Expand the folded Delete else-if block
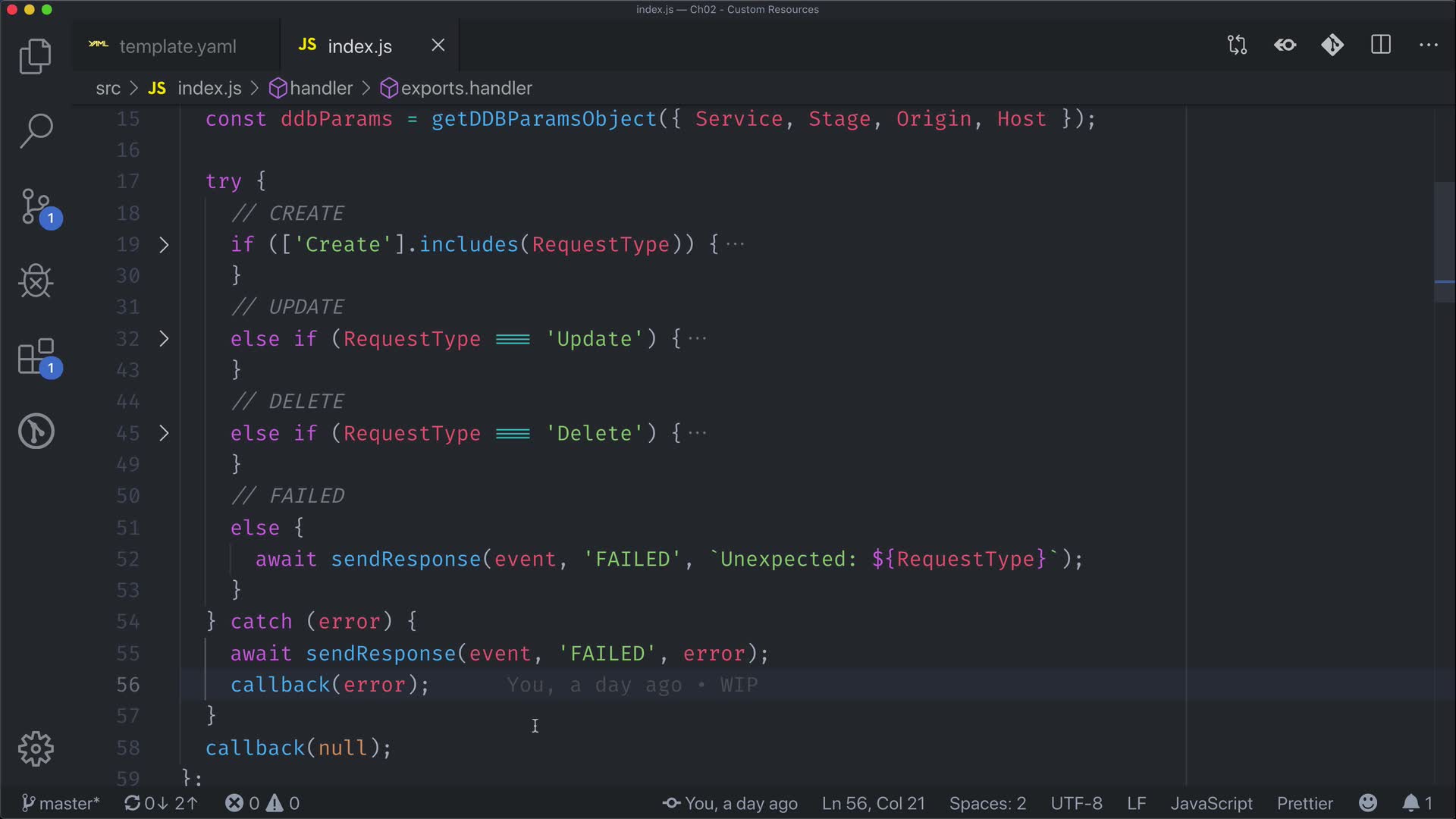The height and width of the screenshot is (819, 1456). [164, 433]
